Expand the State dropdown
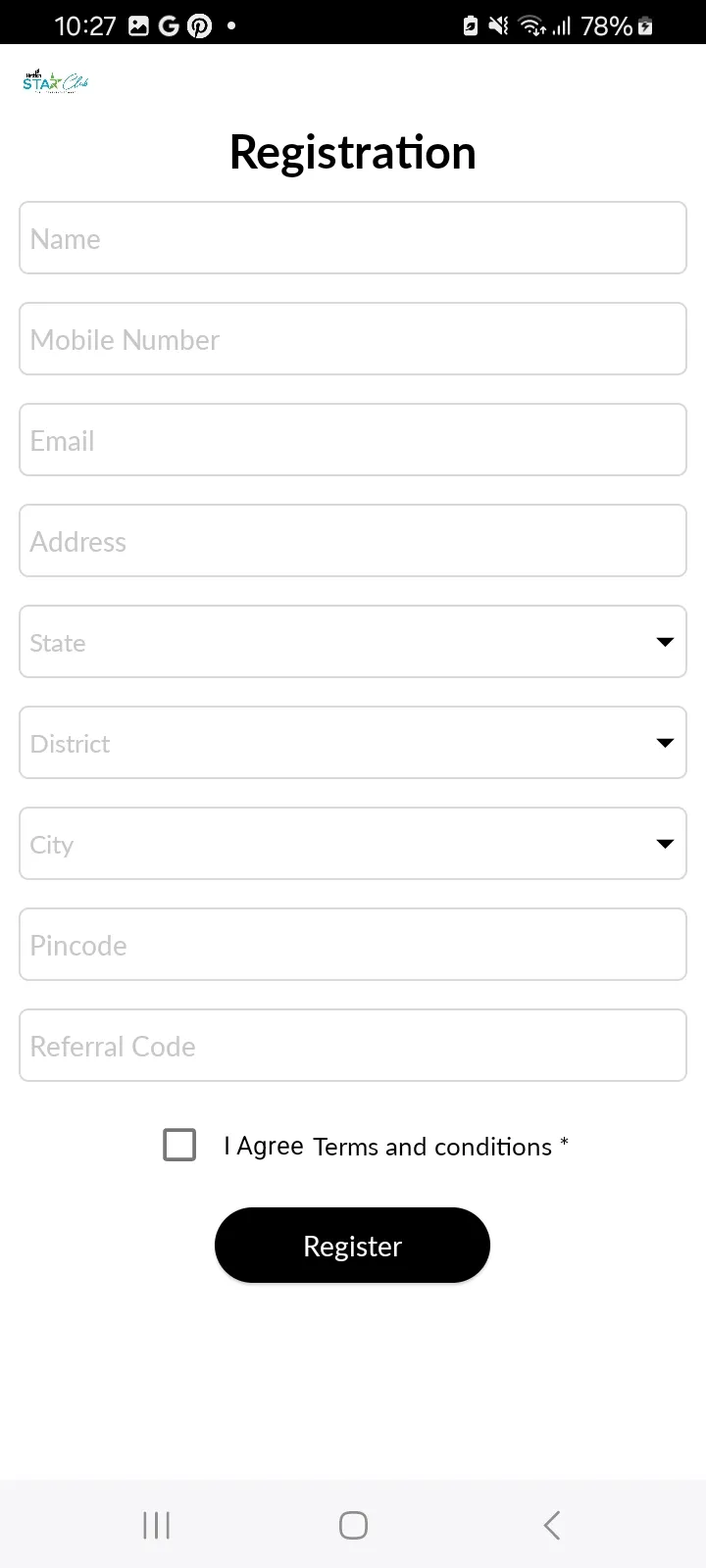Image resolution: width=706 pixels, height=1568 pixels. point(353,642)
